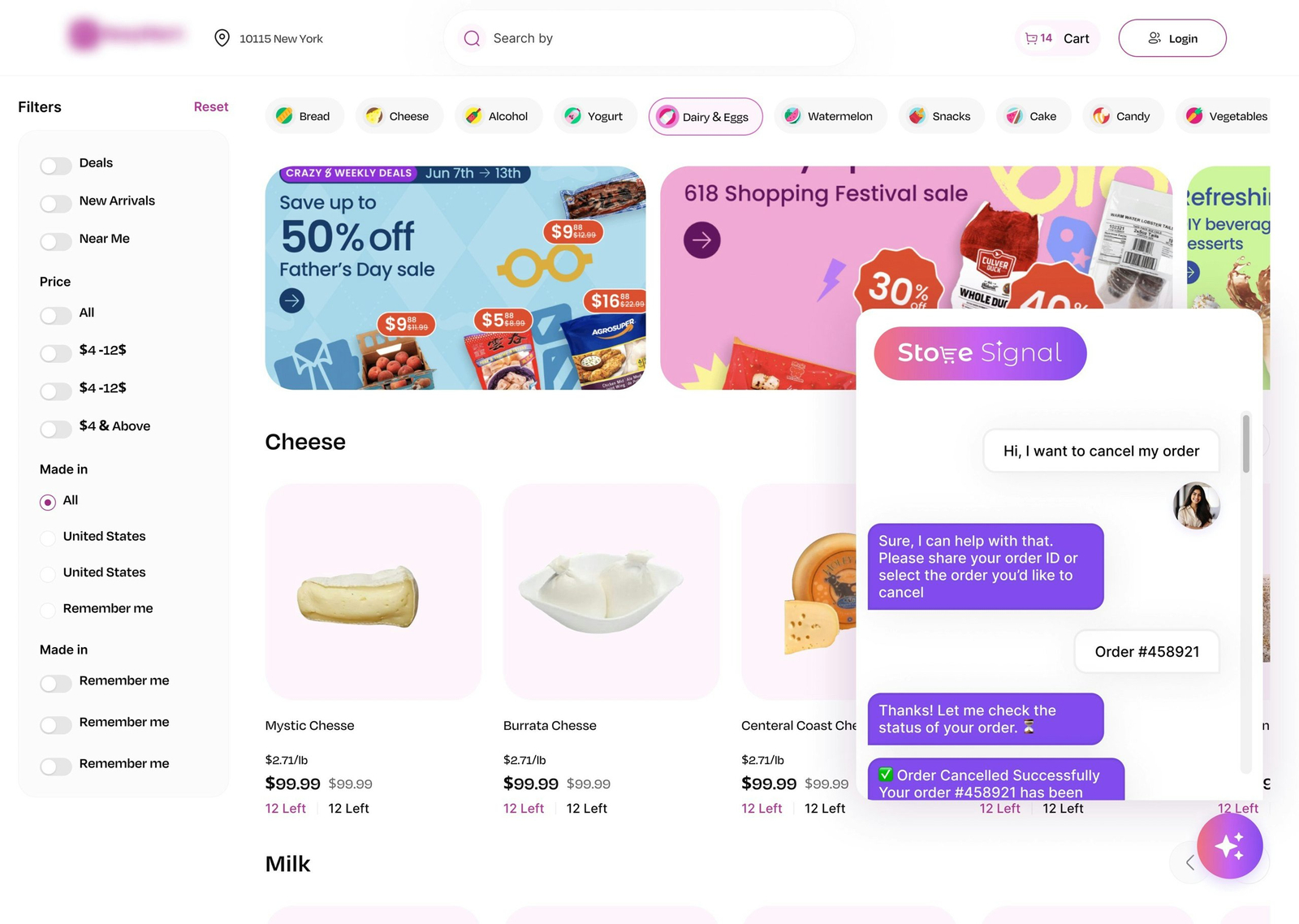Switch to the Watermelon category tab

[831, 116]
